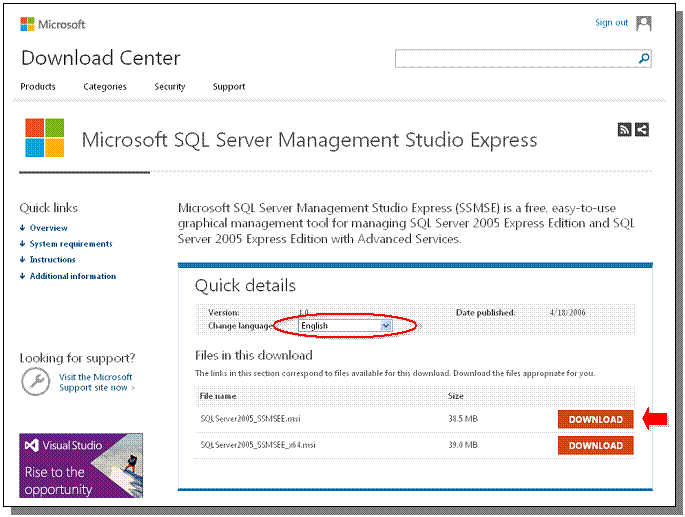The width and height of the screenshot is (685, 517).
Task: Jump to the Overview quick link
Action: pyautogui.click(x=48, y=228)
